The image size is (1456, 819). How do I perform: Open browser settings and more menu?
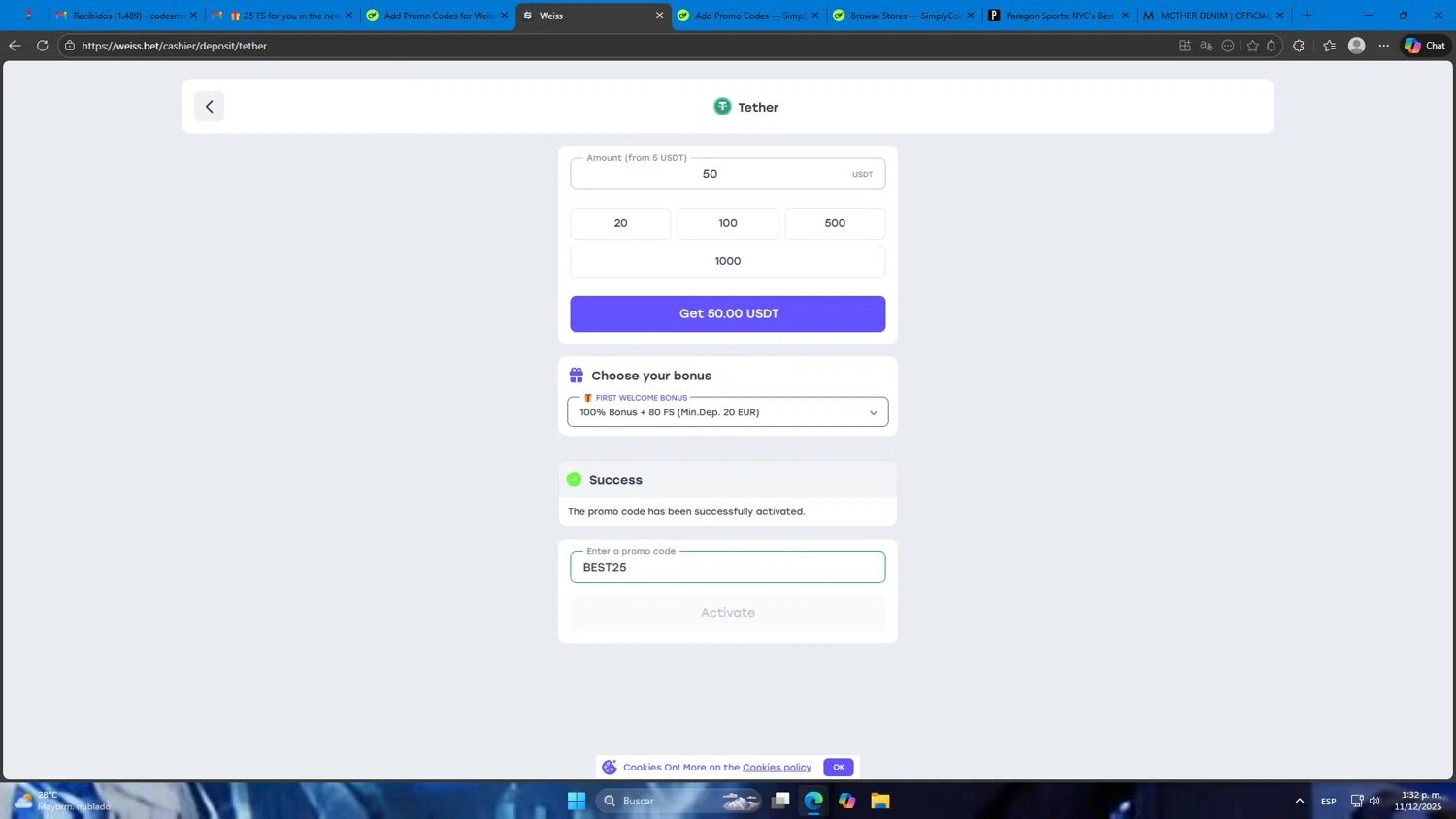(1384, 46)
